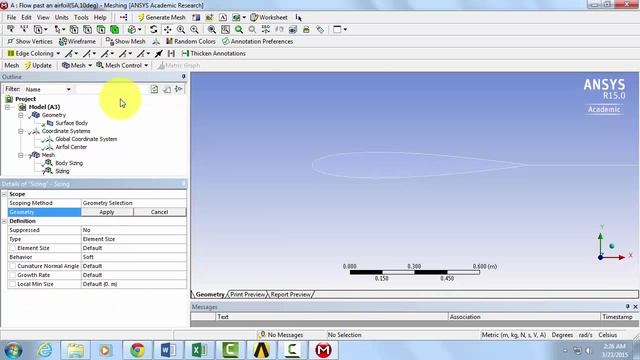Open the Edit menu

[x=26, y=18]
